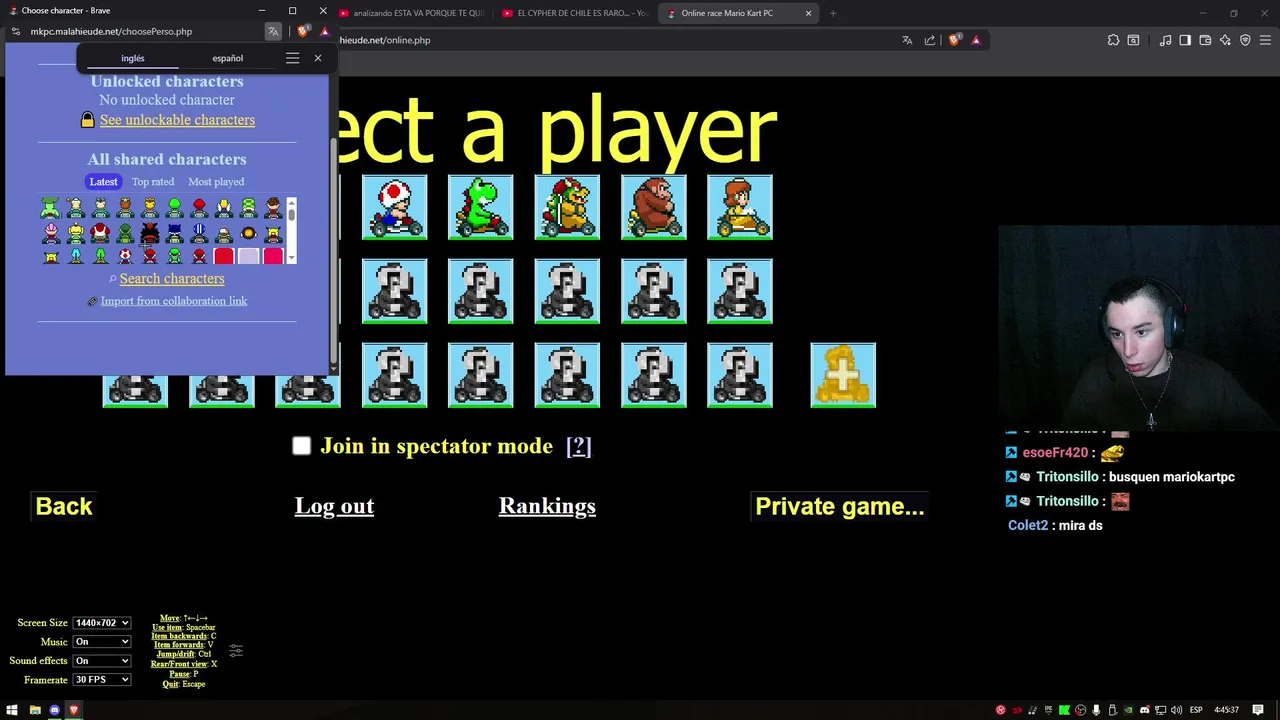This screenshot has height=720, width=1280.
Task: Click the gold plus add-character tile
Action: [843, 375]
